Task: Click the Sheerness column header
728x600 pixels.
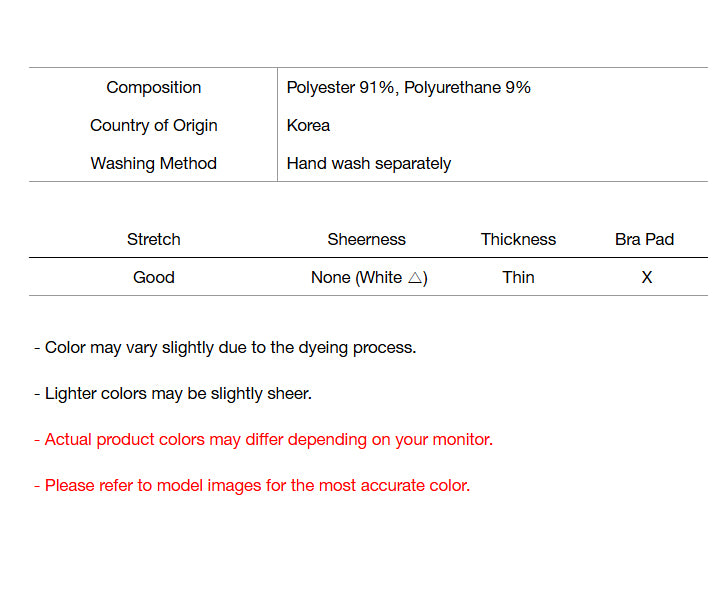Action: pos(366,240)
